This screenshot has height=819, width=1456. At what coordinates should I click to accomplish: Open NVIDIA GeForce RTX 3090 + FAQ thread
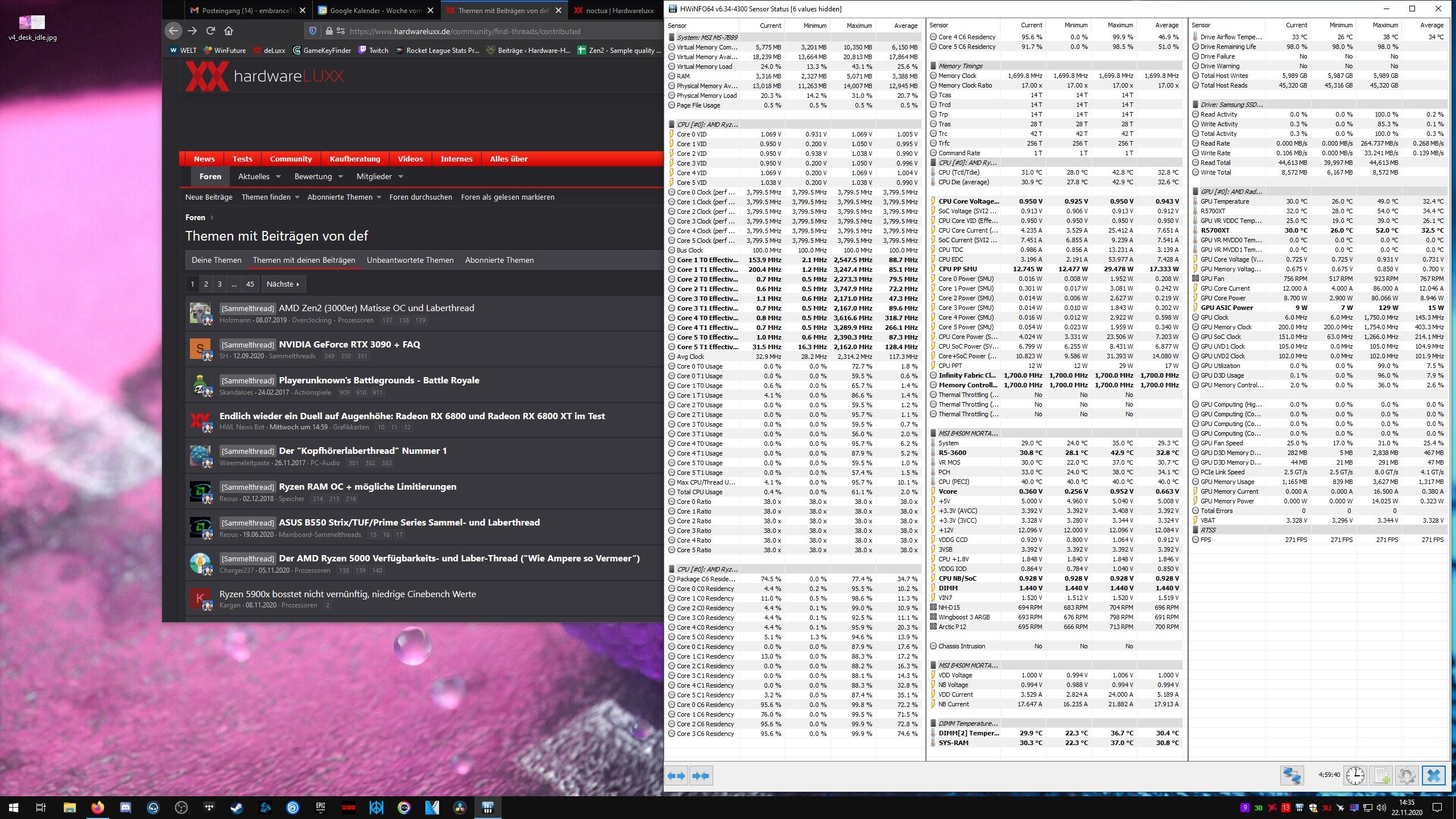(x=349, y=344)
